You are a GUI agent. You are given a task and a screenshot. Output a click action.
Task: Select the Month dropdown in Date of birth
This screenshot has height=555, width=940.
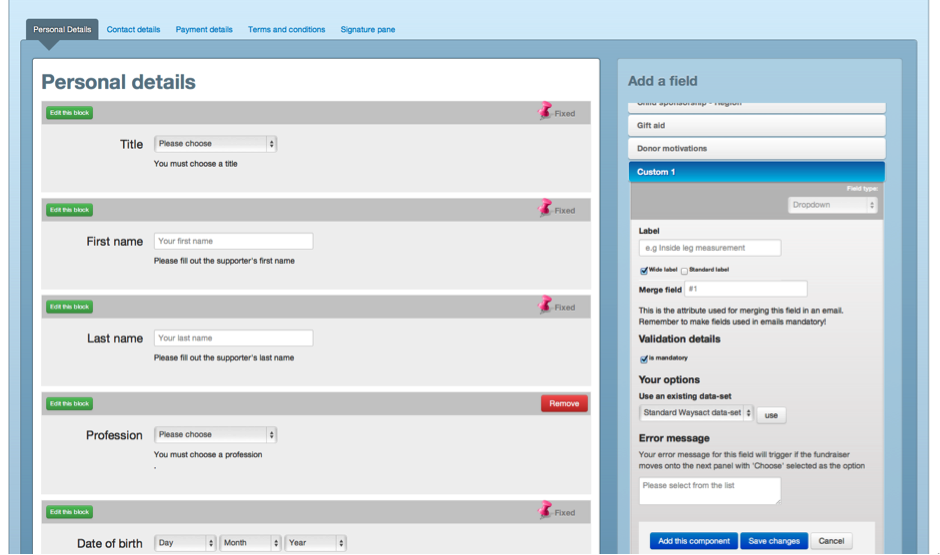(250, 543)
